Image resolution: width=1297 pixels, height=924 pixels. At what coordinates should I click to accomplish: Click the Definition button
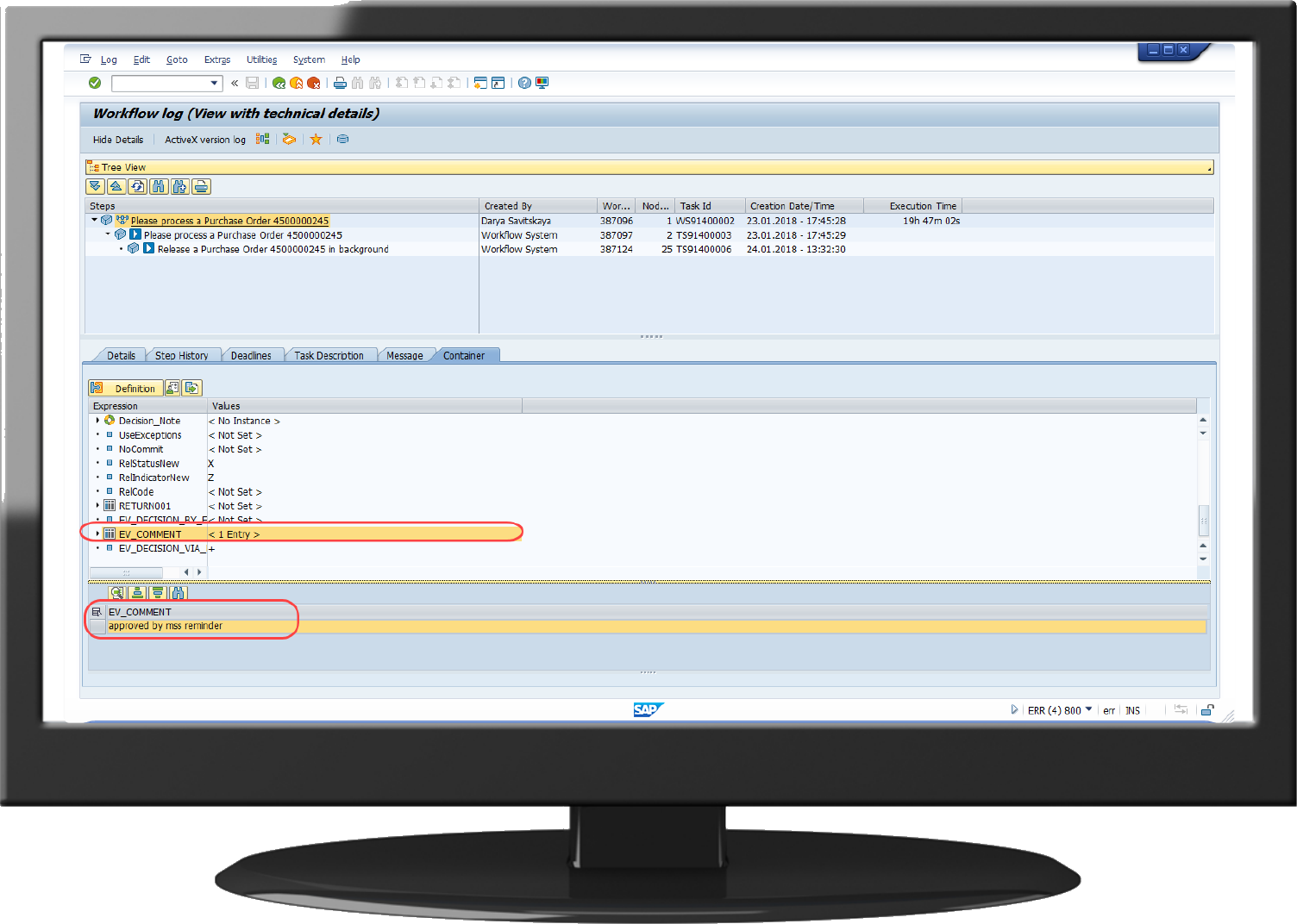click(125, 388)
